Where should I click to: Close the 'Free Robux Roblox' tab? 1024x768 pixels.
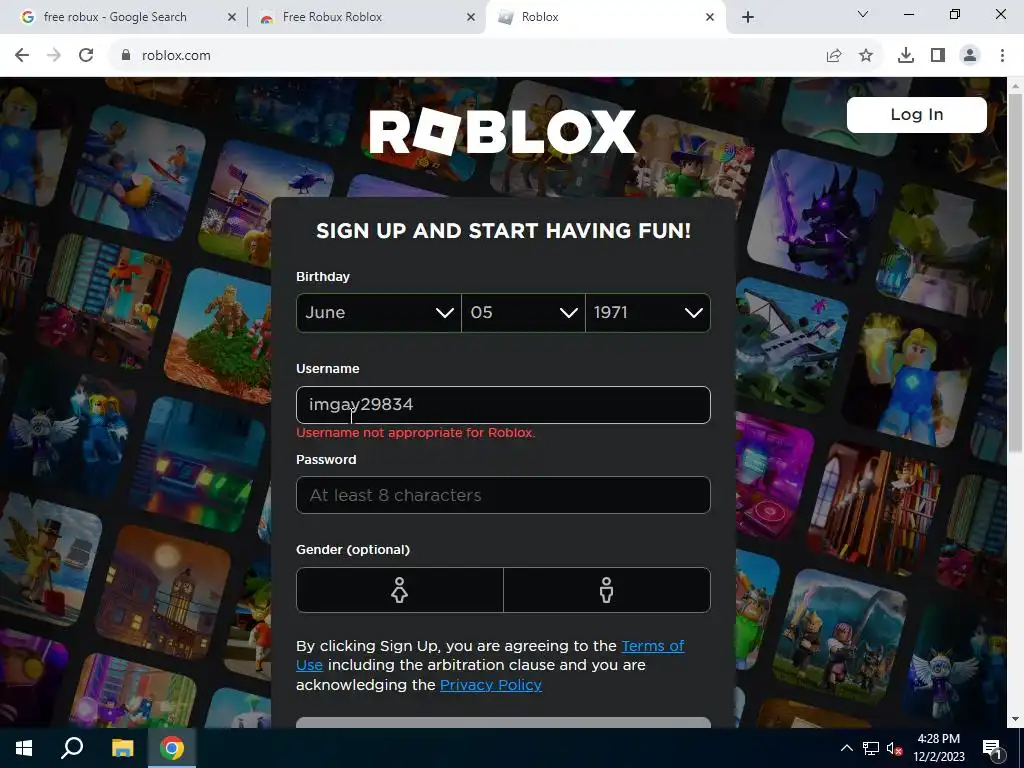[471, 17]
